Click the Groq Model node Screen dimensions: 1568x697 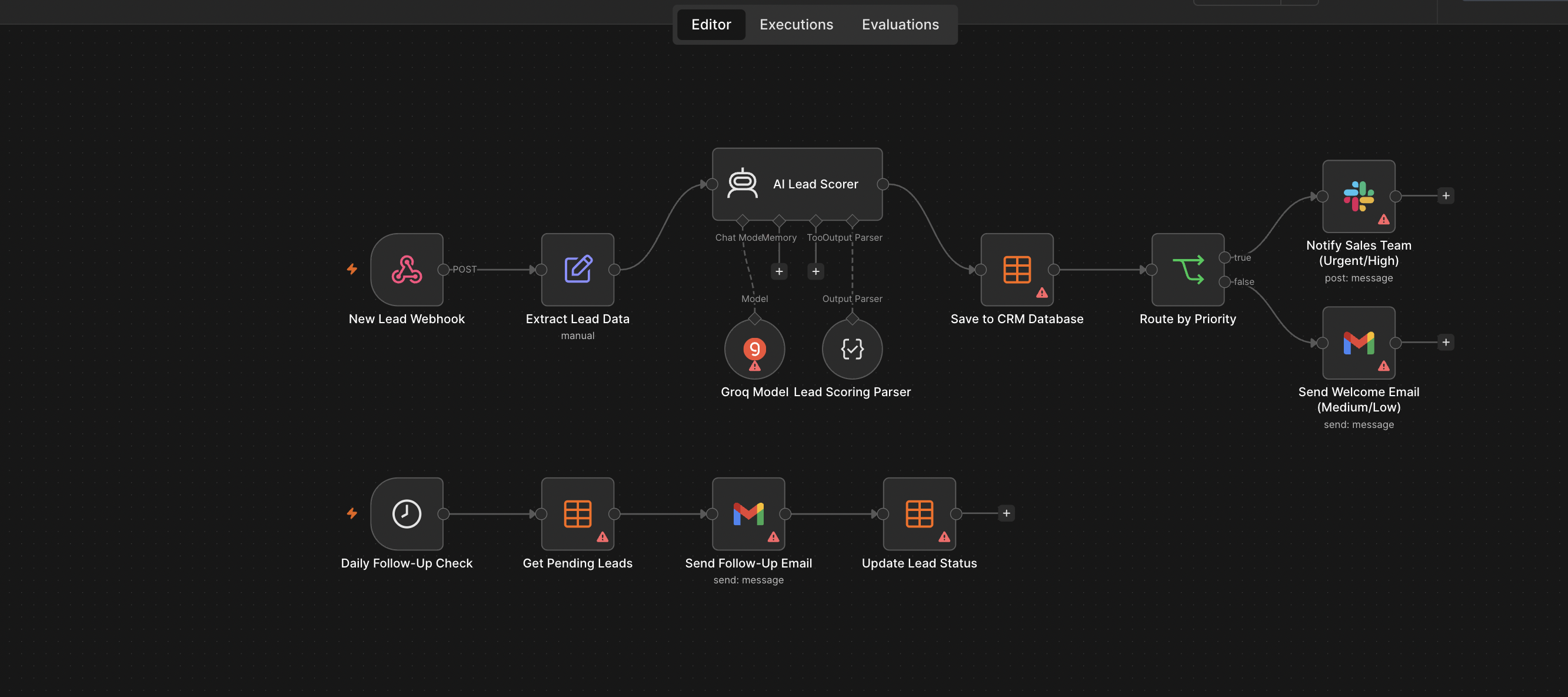click(x=755, y=348)
